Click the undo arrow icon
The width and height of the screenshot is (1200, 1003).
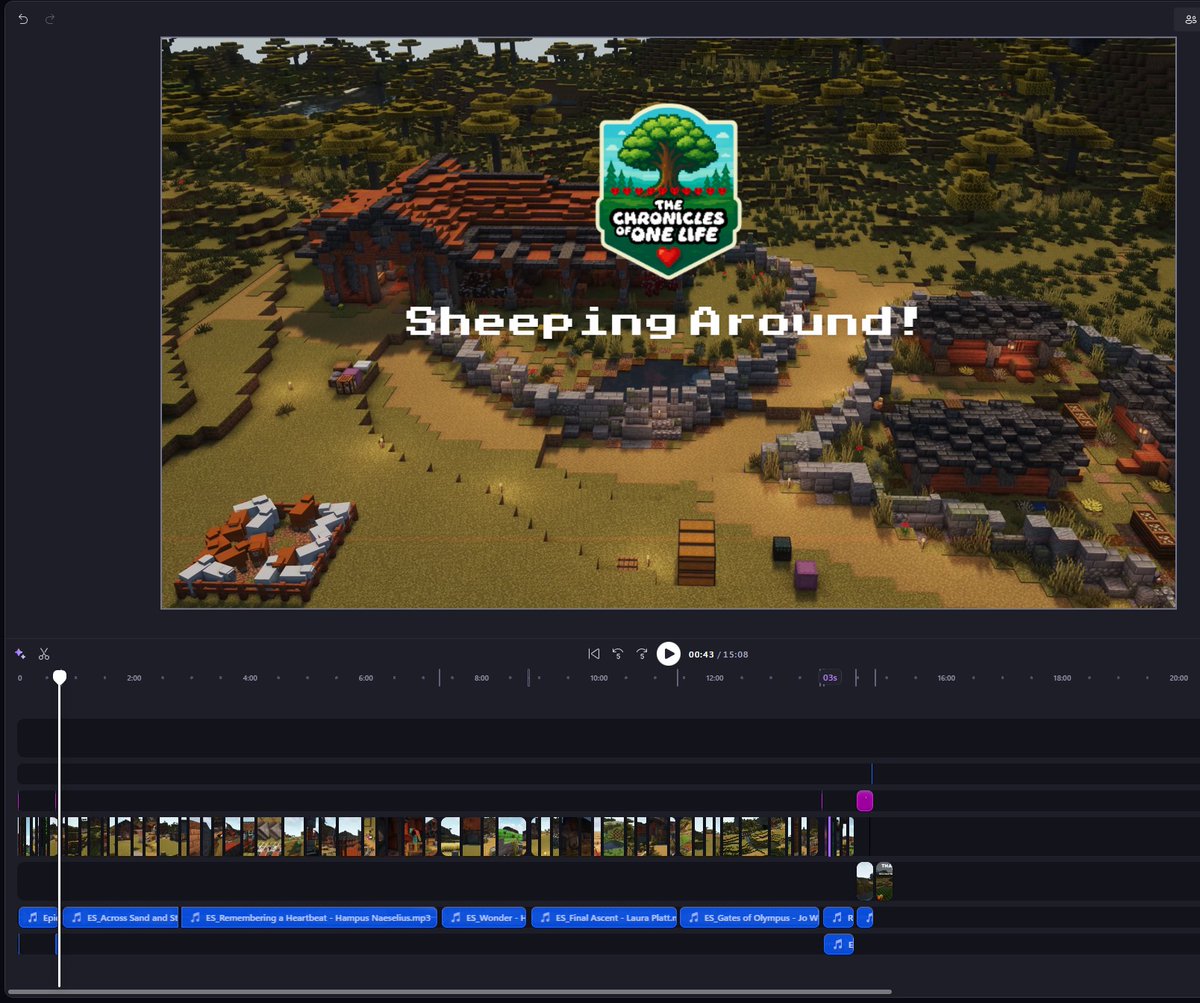click(x=23, y=19)
